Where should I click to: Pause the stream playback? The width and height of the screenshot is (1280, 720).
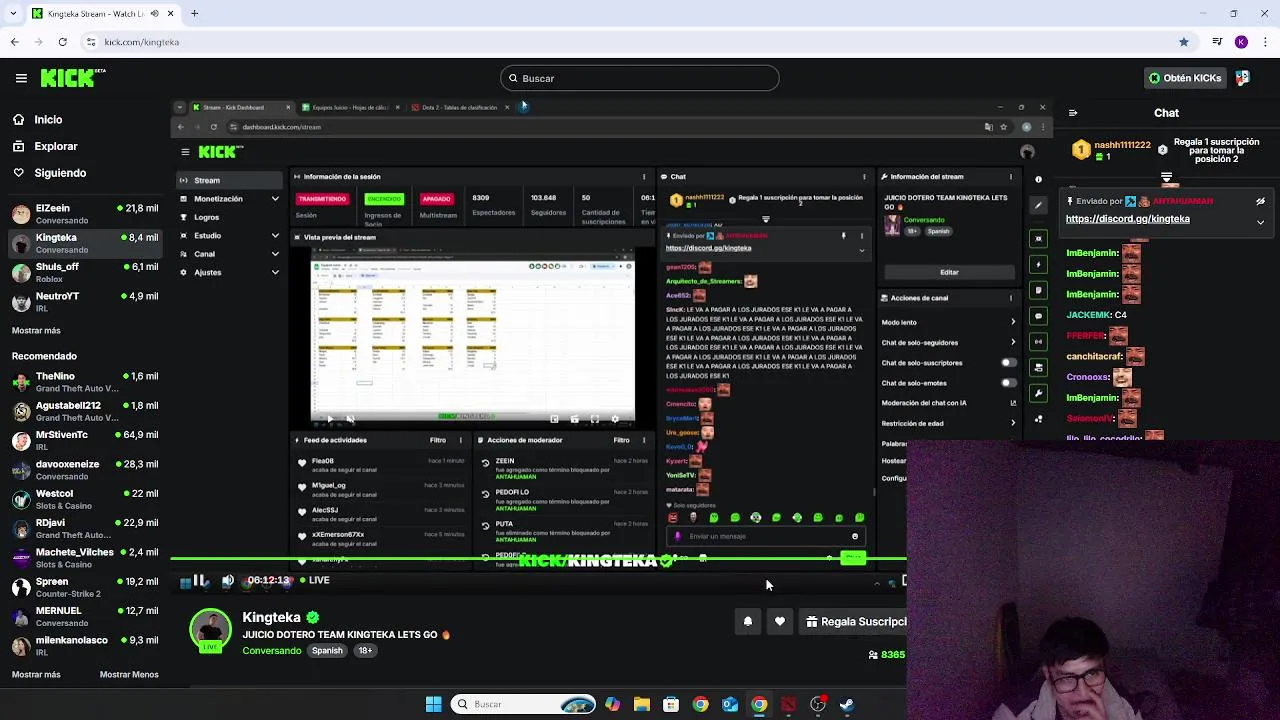(200, 580)
